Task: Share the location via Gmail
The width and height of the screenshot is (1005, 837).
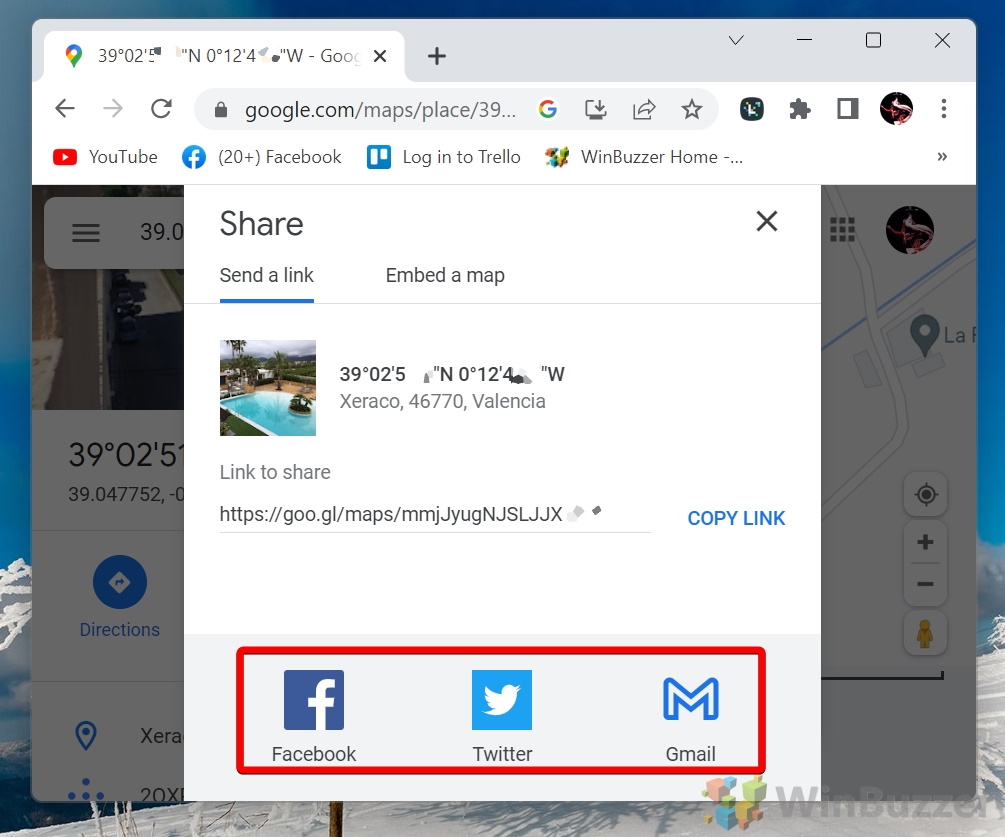Action: 690,716
